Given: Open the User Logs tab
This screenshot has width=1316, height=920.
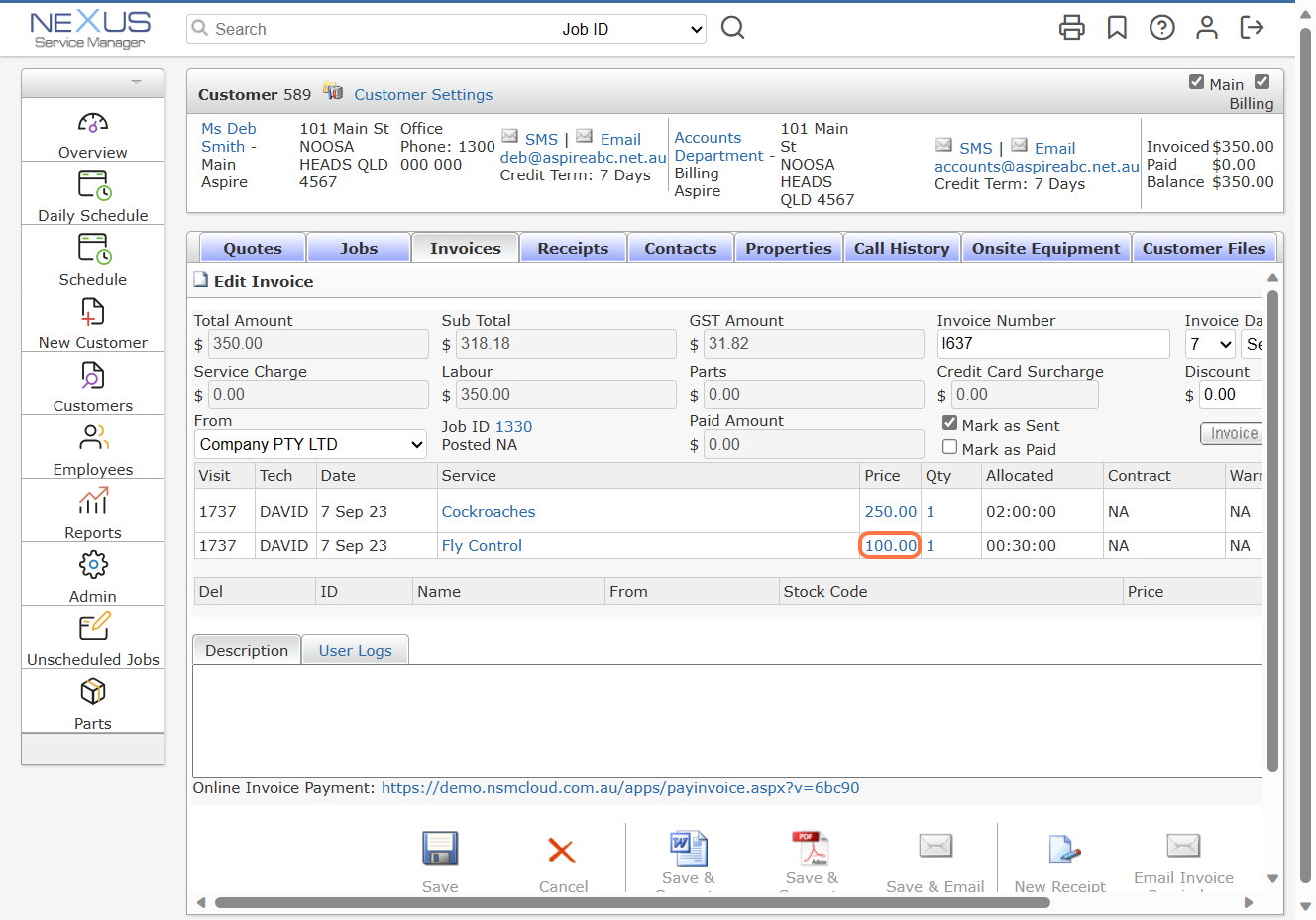Looking at the screenshot, I should [355, 649].
